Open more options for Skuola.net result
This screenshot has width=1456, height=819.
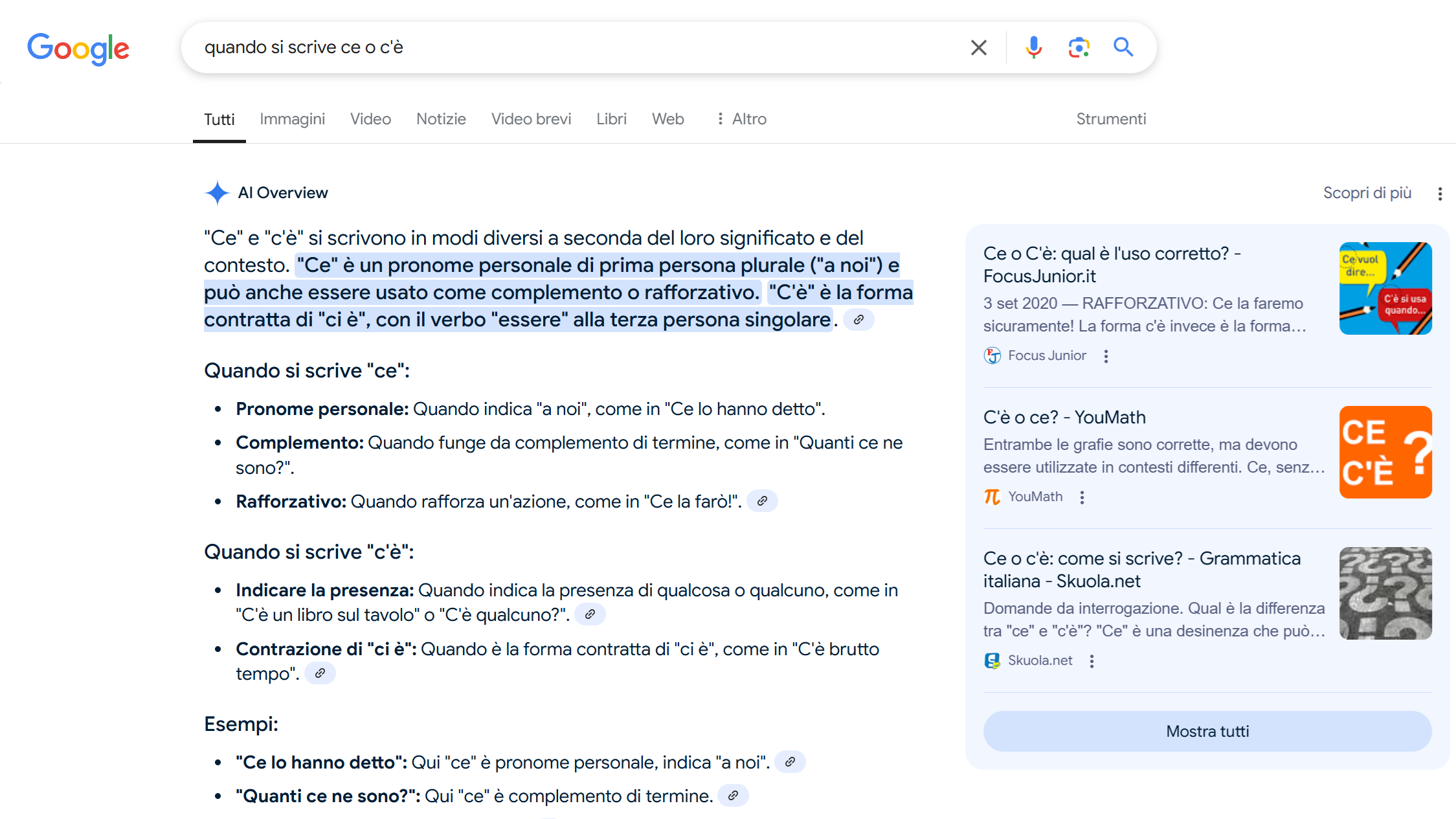point(1092,661)
